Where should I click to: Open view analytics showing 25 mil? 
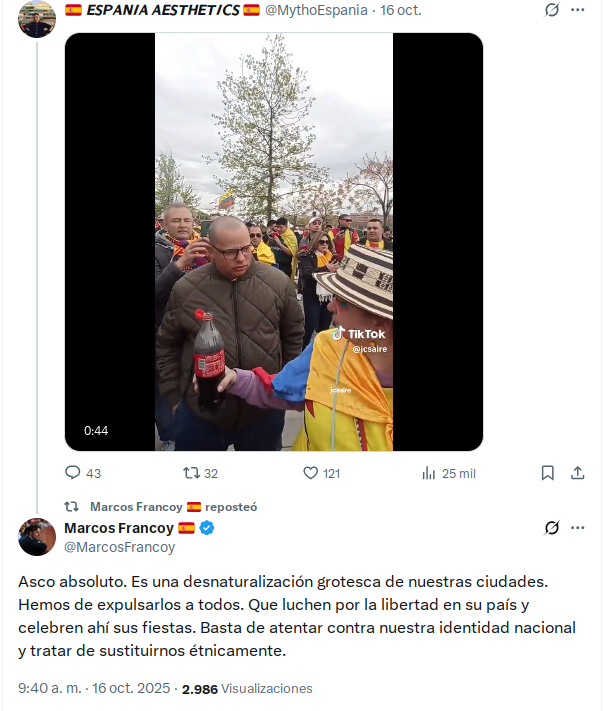429,473
